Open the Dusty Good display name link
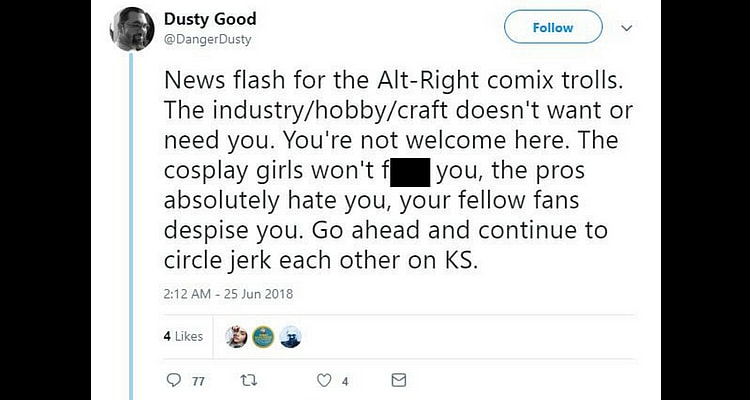Screen dimensions: 750x400 point(210,19)
